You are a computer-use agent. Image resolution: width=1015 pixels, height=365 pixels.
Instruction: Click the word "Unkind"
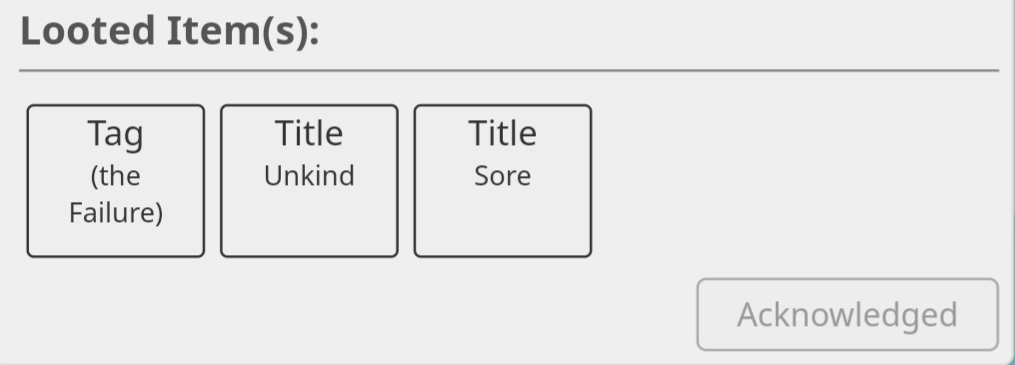coord(309,176)
